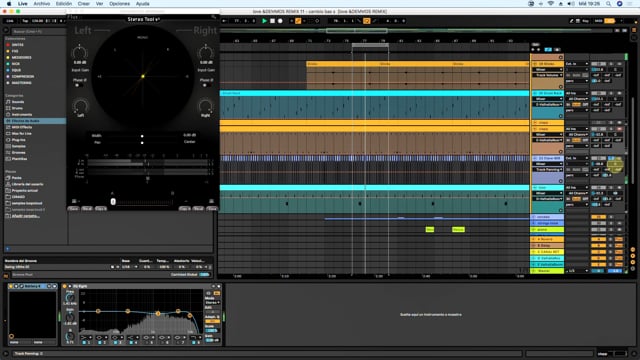
Task: Click the browser search field
Action: [39, 31]
